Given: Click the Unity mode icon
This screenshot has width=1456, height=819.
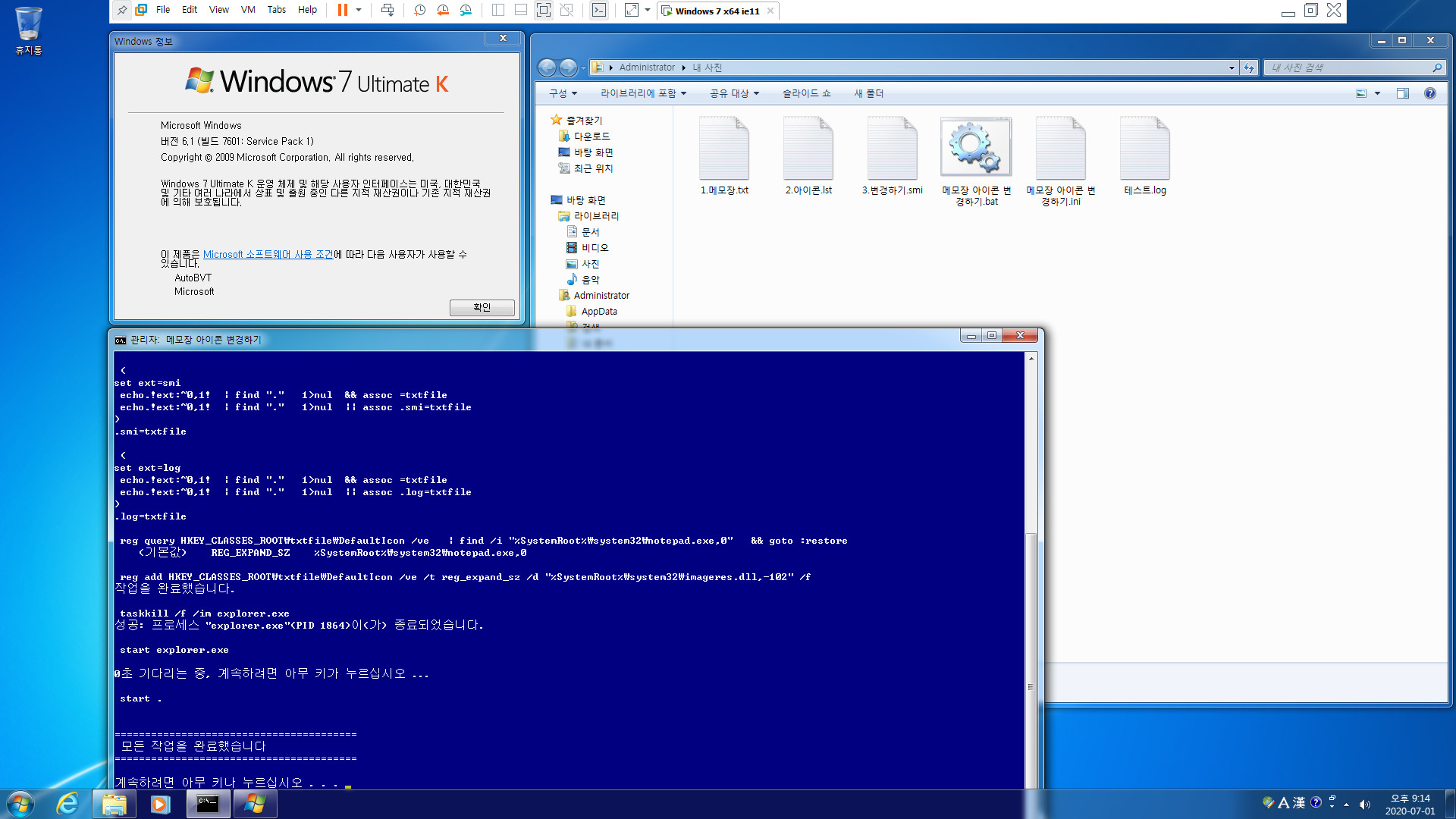Looking at the screenshot, I should (x=566, y=10).
